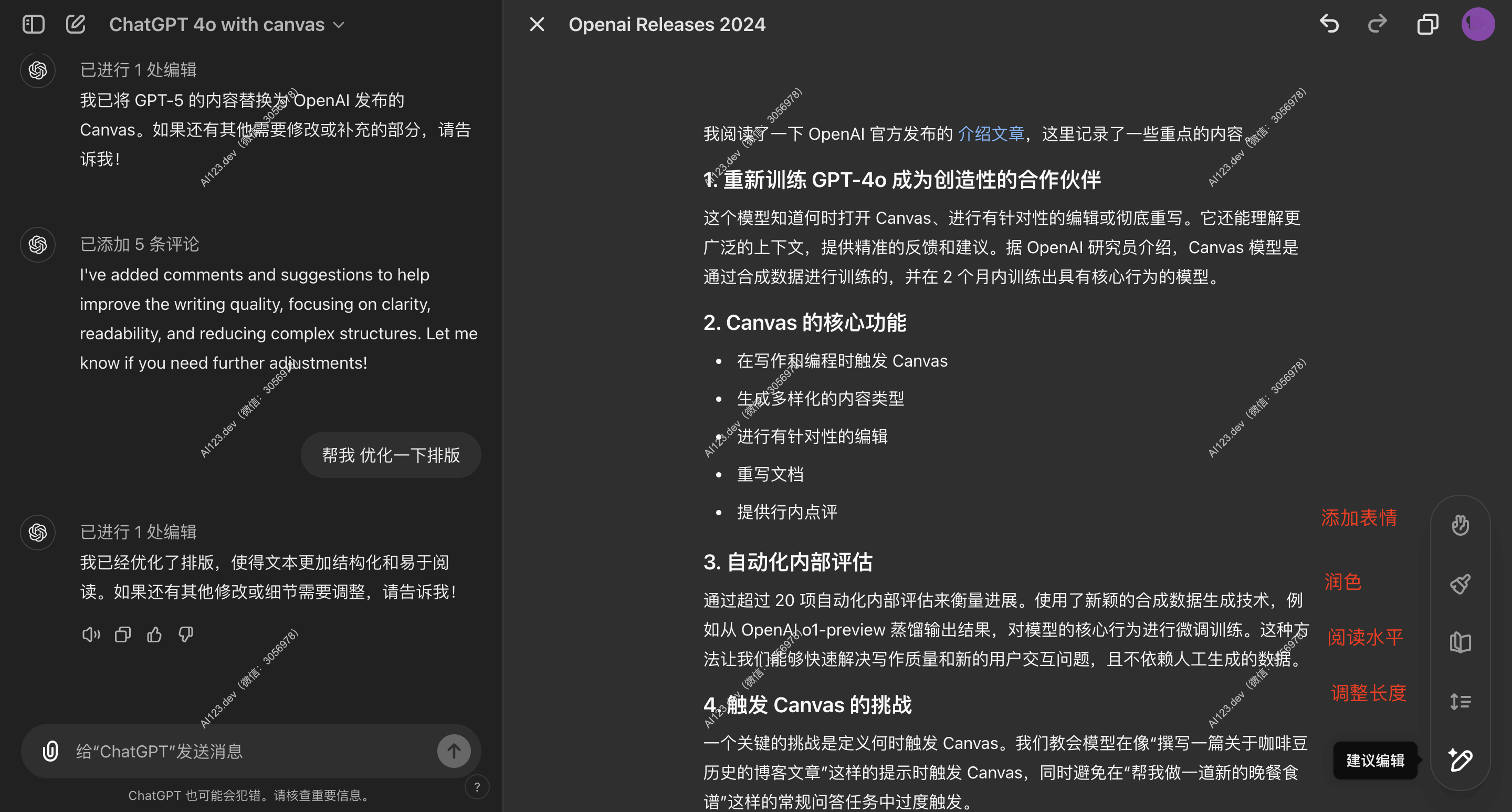Attach a file with the paperclip icon
1512x812 pixels.
(50, 751)
